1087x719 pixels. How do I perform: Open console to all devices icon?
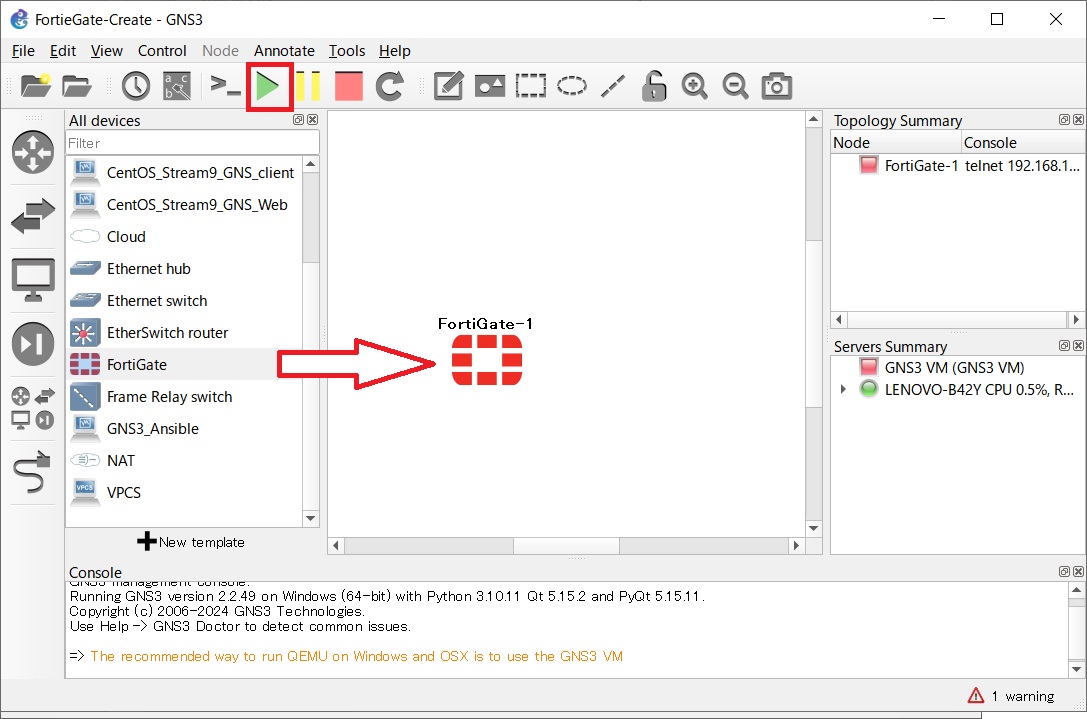225,86
